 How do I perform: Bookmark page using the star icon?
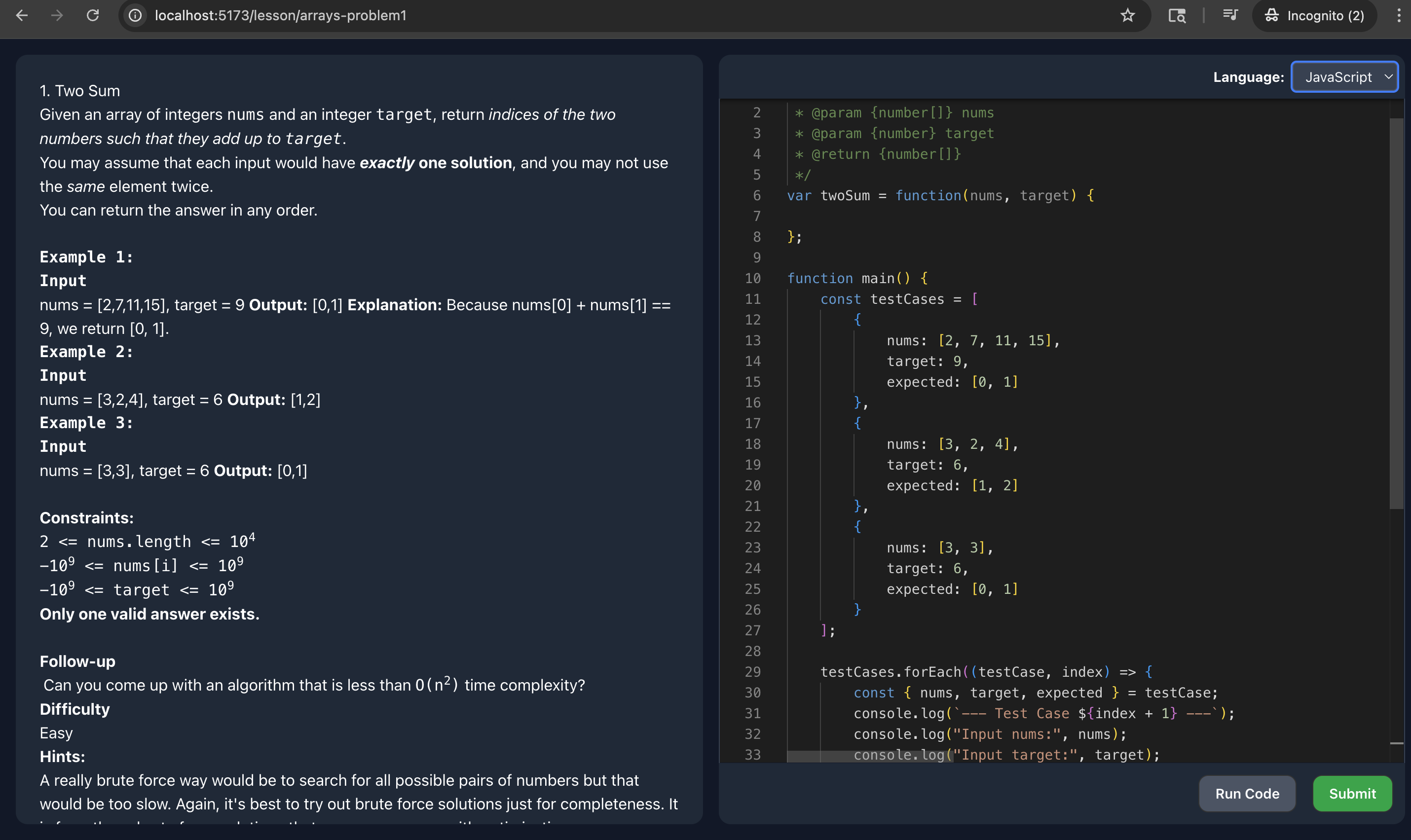point(1127,15)
